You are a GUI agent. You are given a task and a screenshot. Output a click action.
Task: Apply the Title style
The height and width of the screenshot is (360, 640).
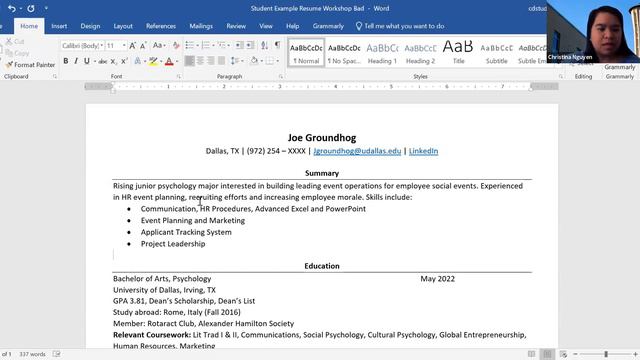[x=458, y=53]
